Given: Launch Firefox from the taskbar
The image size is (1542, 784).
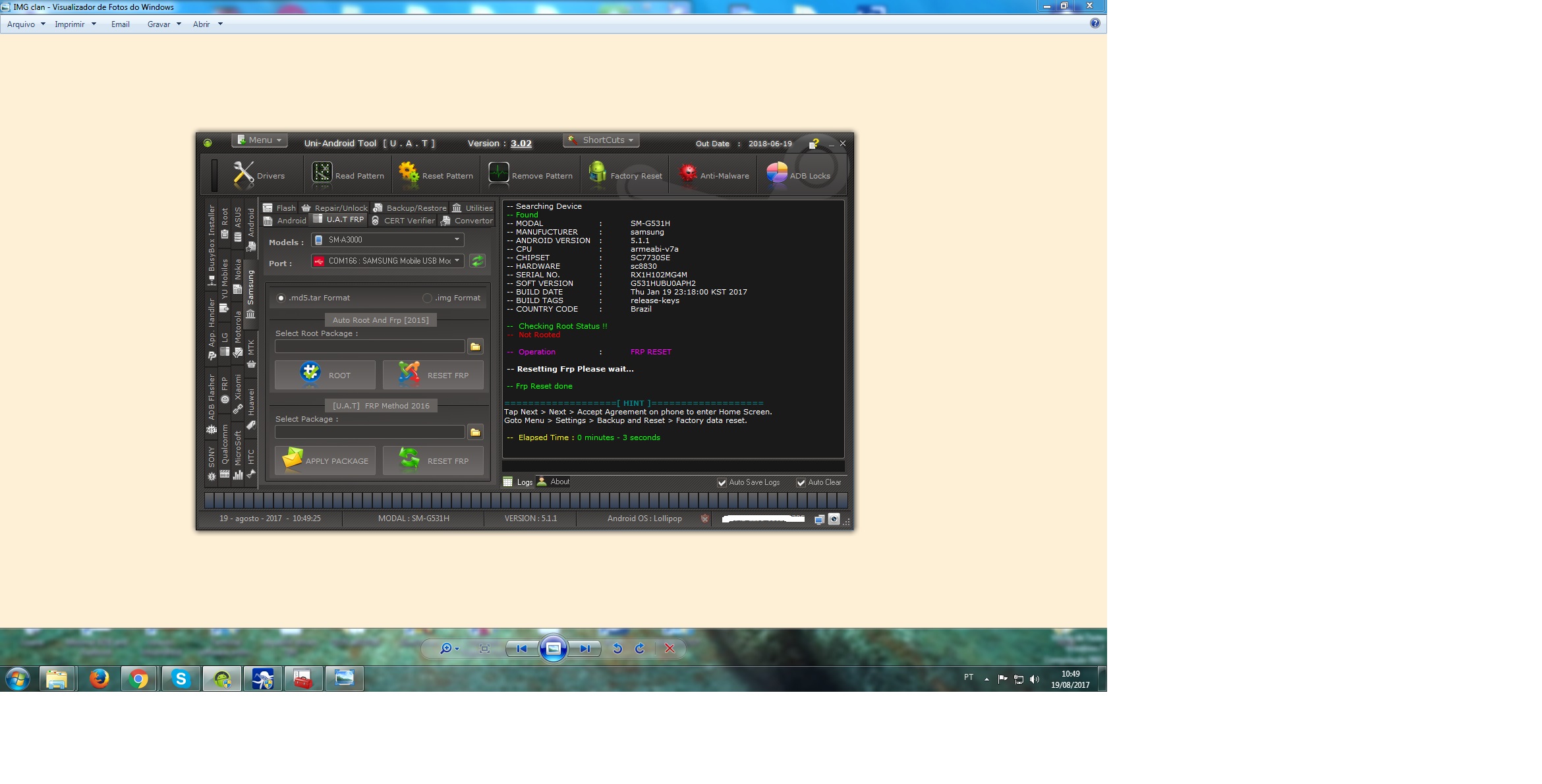Looking at the screenshot, I should tap(99, 679).
